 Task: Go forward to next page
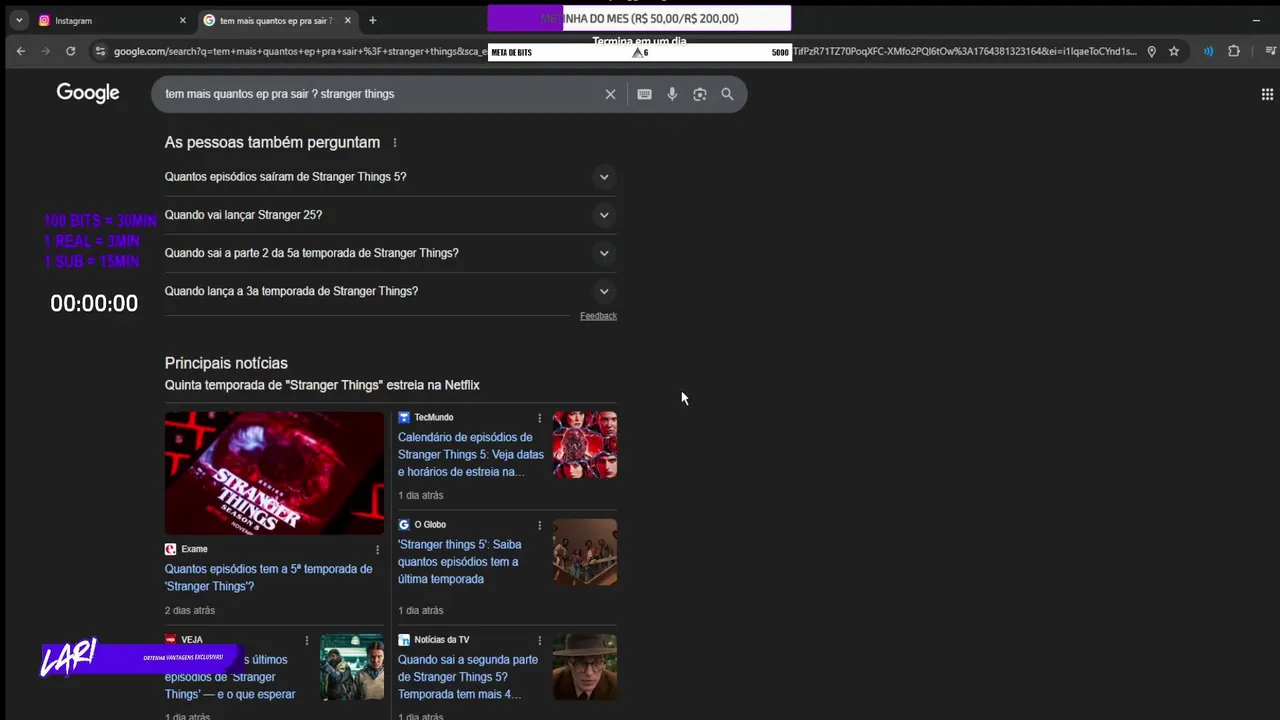click(x=45, y=51)
